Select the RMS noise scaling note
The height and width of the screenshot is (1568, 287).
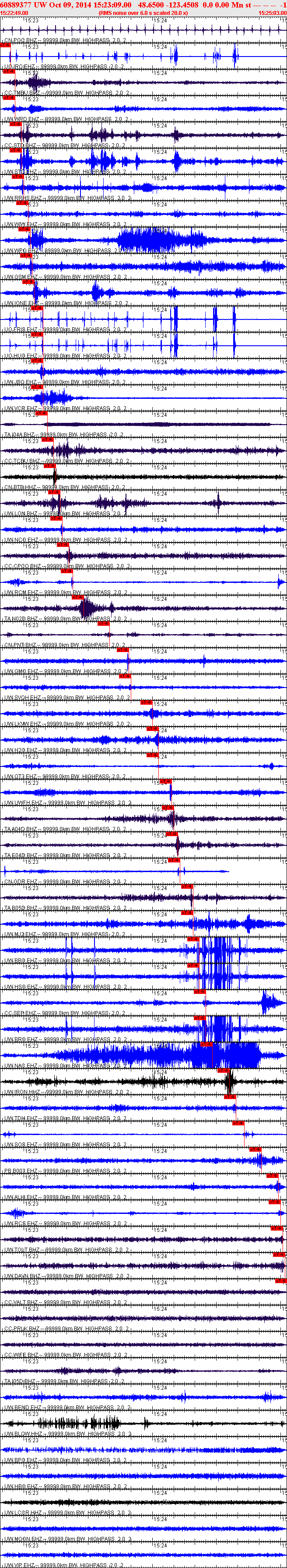coord(143,13)
